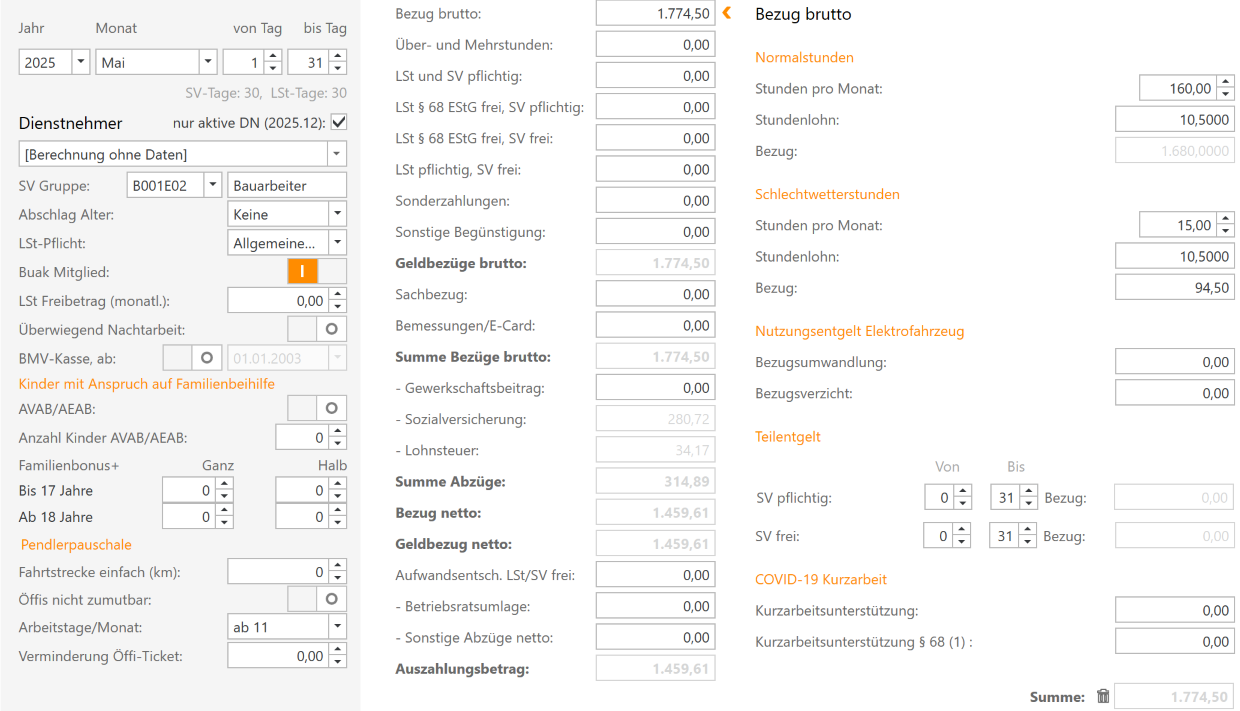Toggle the Buak Mitglied indicator
Viewport: 1240px width, 711px height.
point(302,271)
